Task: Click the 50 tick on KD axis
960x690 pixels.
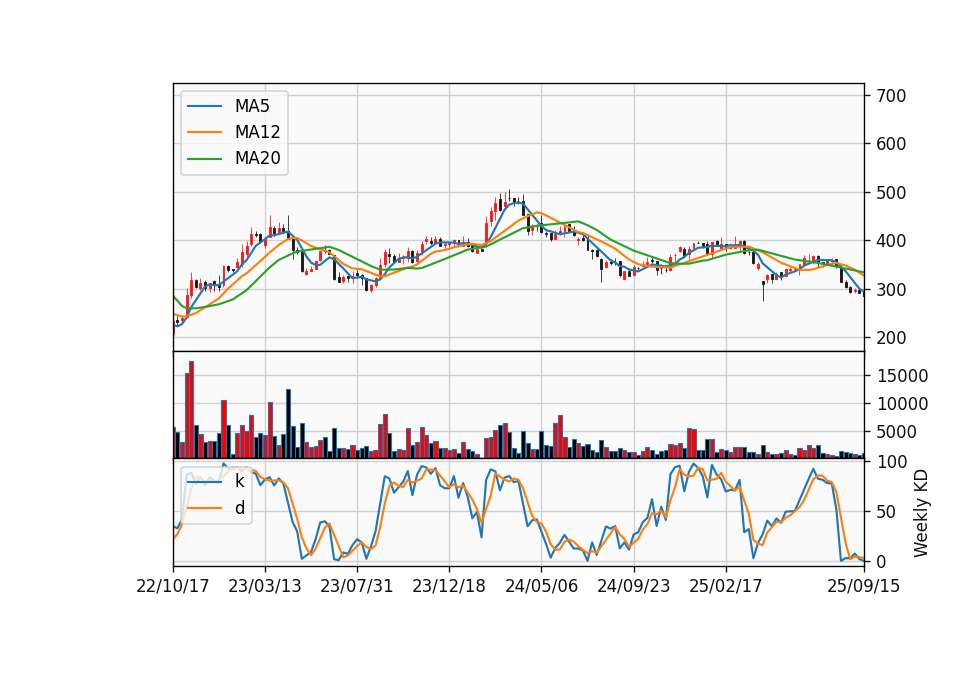Action: [886, 511]
